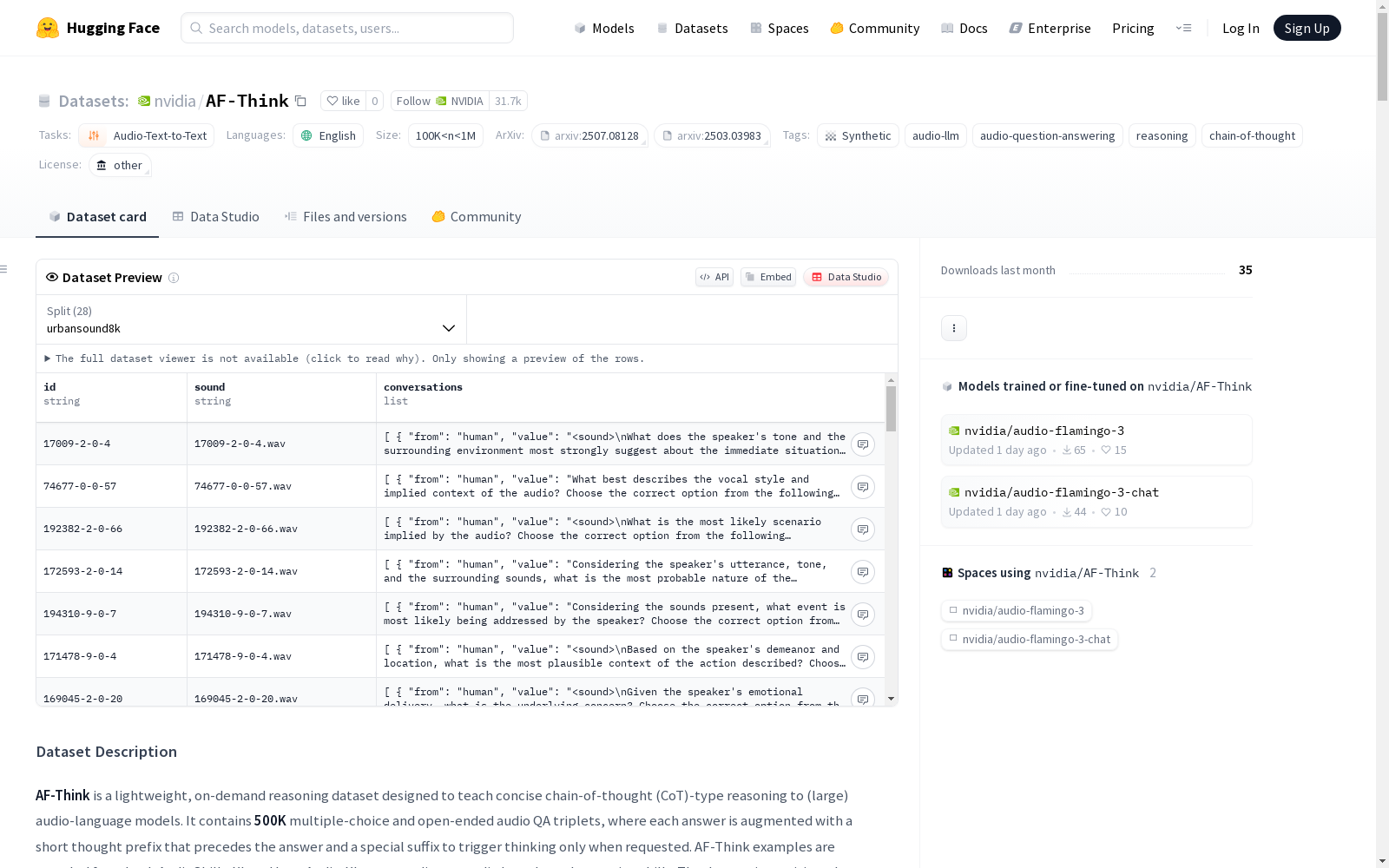Follow the NVIDIA organization
The image size is (1389, 868).
440,101
